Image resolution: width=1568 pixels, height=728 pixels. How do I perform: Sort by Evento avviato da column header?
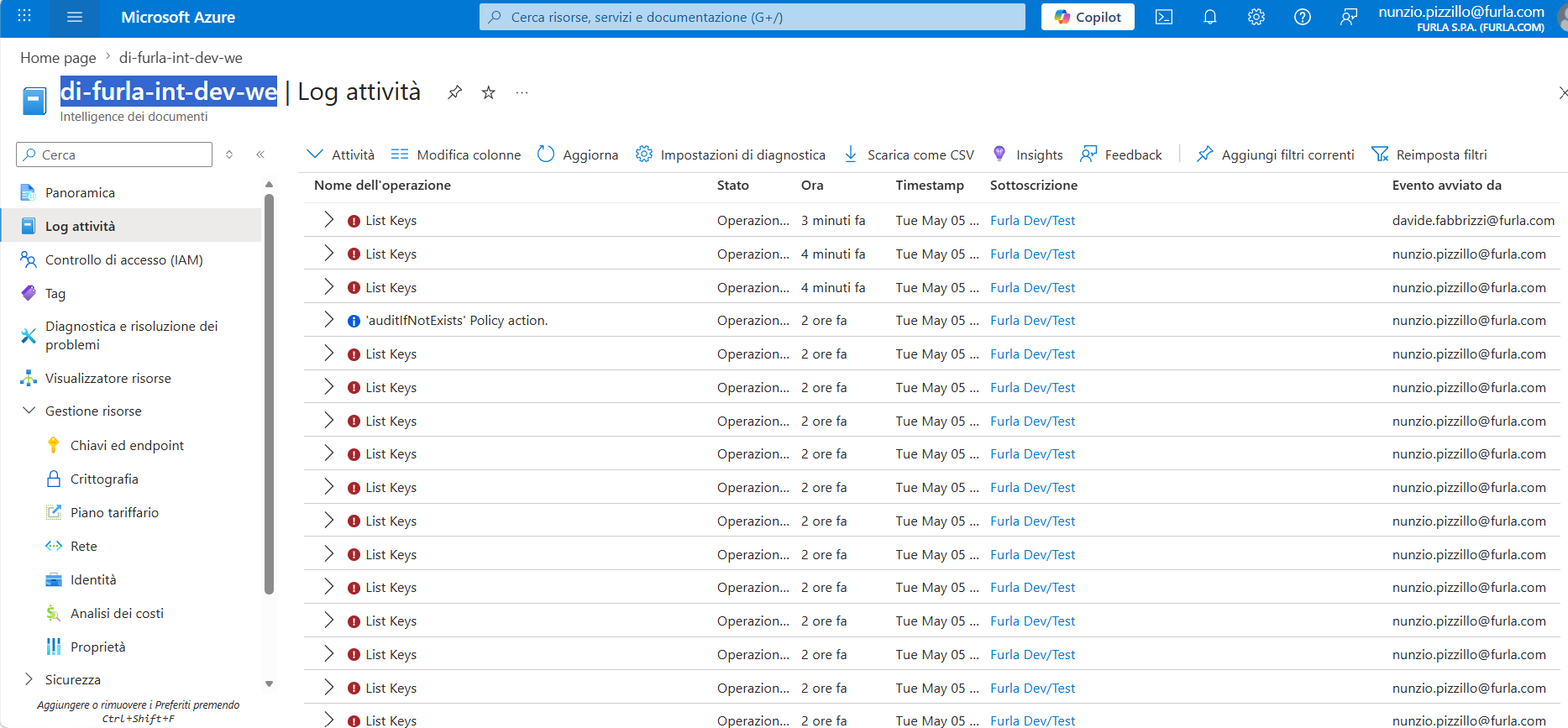tap(1447, 185)
